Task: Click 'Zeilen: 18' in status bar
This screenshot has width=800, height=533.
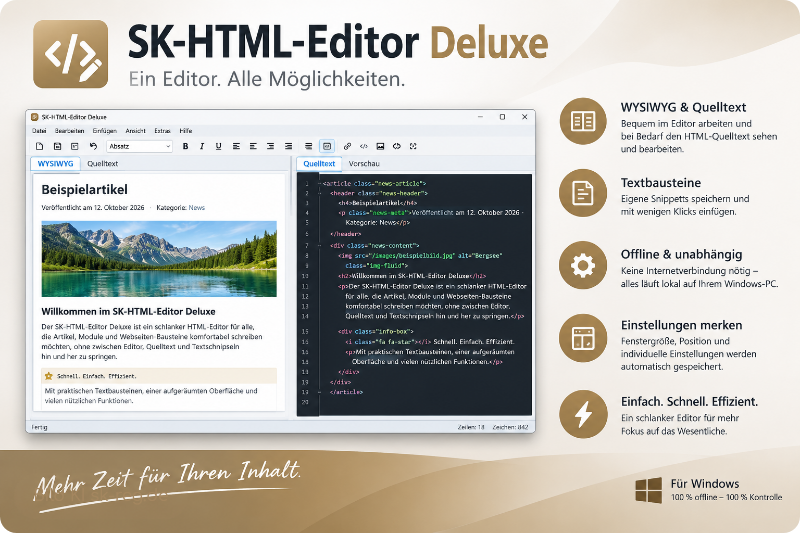Action: click(471, 427)
